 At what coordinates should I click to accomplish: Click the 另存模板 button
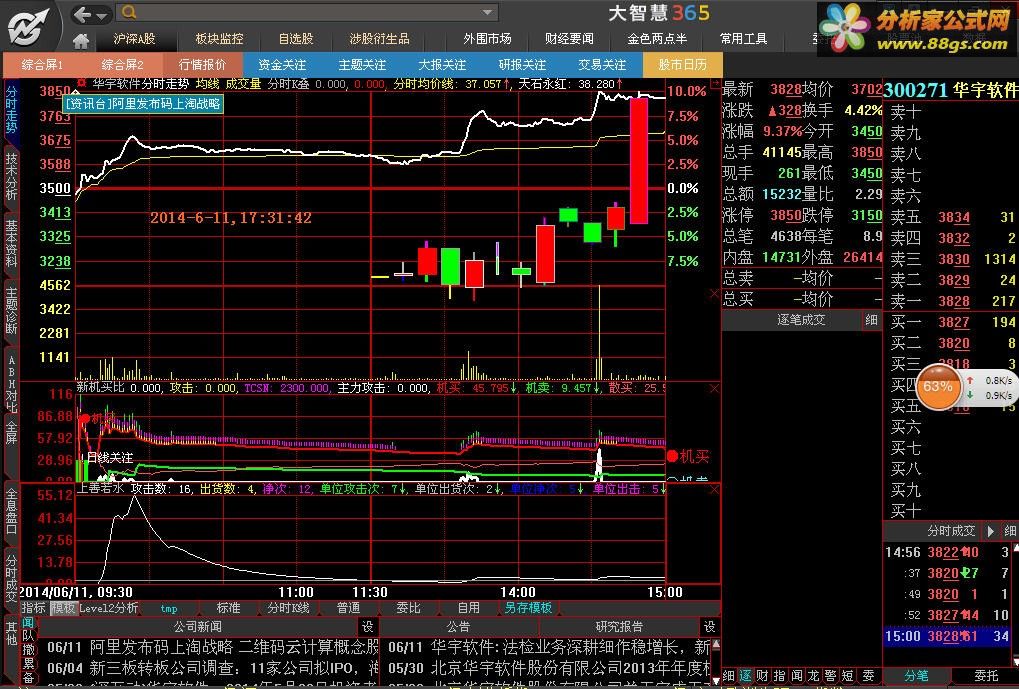(x=528, y=608)
